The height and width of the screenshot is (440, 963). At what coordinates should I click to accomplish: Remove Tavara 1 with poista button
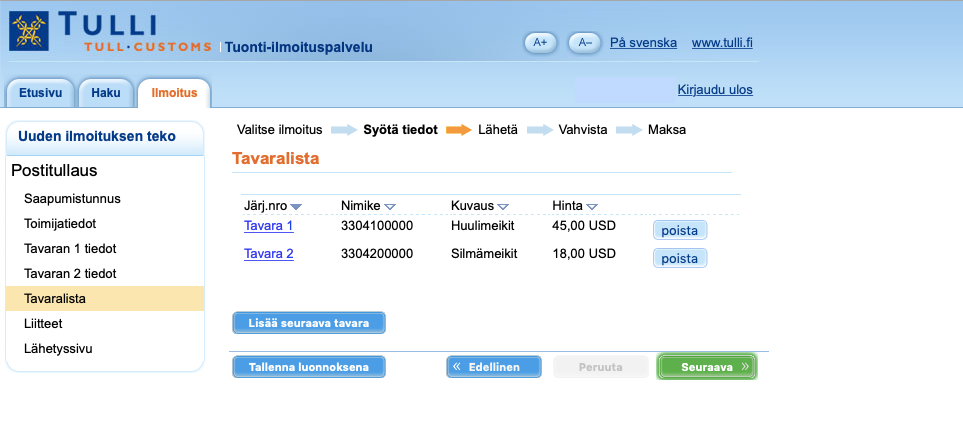pos(680,230)
